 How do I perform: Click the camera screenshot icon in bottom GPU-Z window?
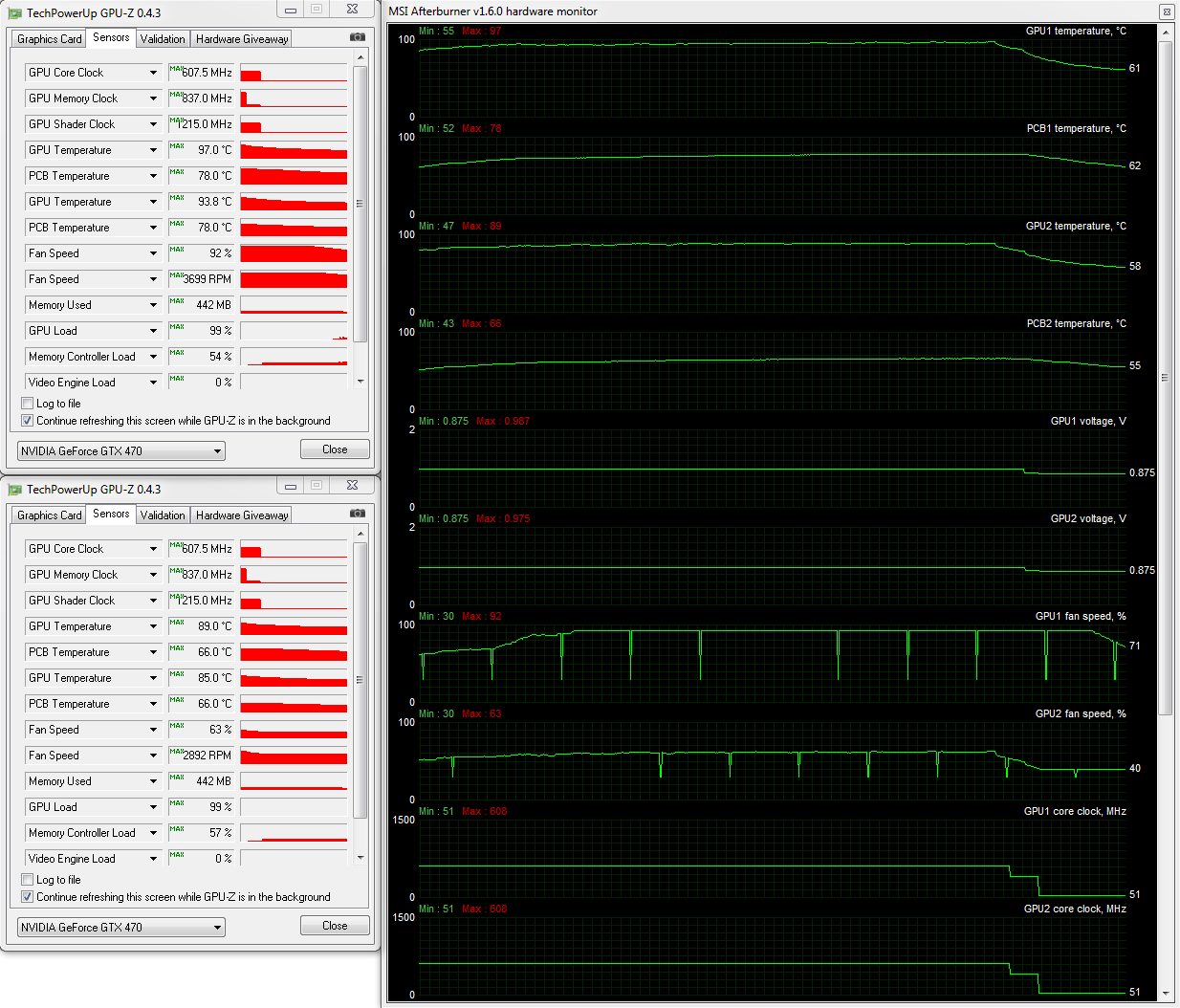[357, 513]
